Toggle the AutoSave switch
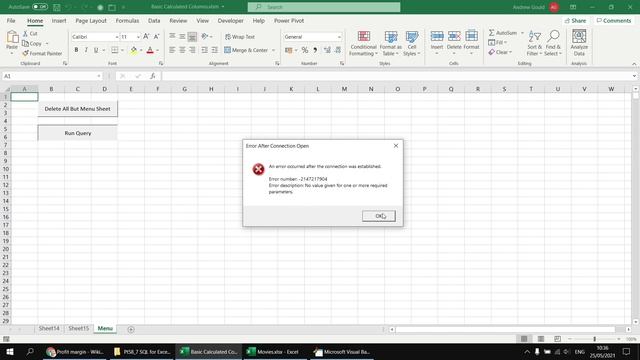The image size is (640, 360). [x=40, y=7]
